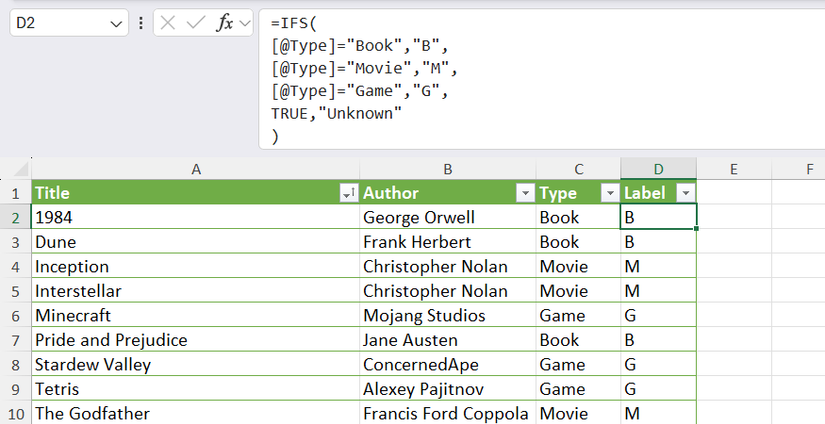Select the George Orwell author cell
This screenshot has height=424, width=825.
click(x=448, y=217)
